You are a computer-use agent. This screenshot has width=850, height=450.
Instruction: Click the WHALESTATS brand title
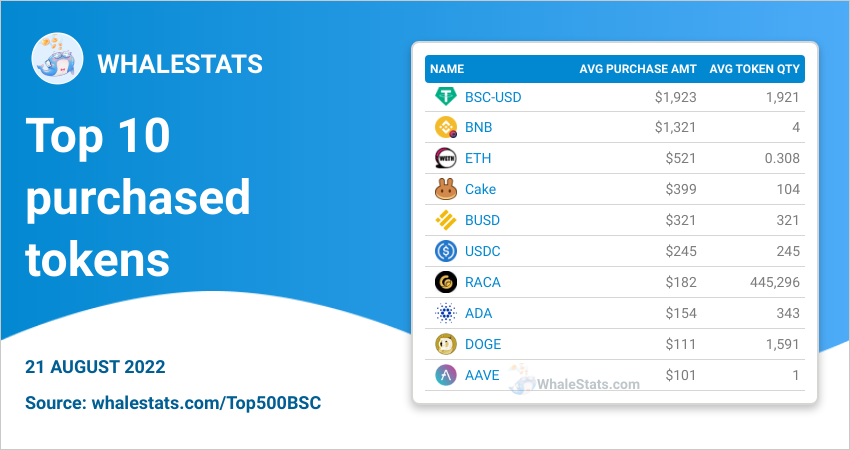(180, 64)
